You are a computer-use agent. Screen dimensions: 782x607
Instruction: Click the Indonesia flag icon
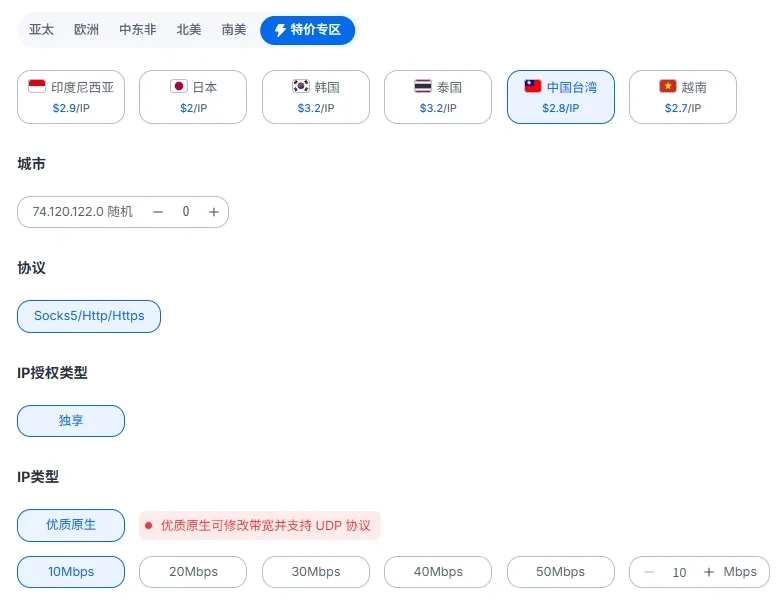point(37,86)
